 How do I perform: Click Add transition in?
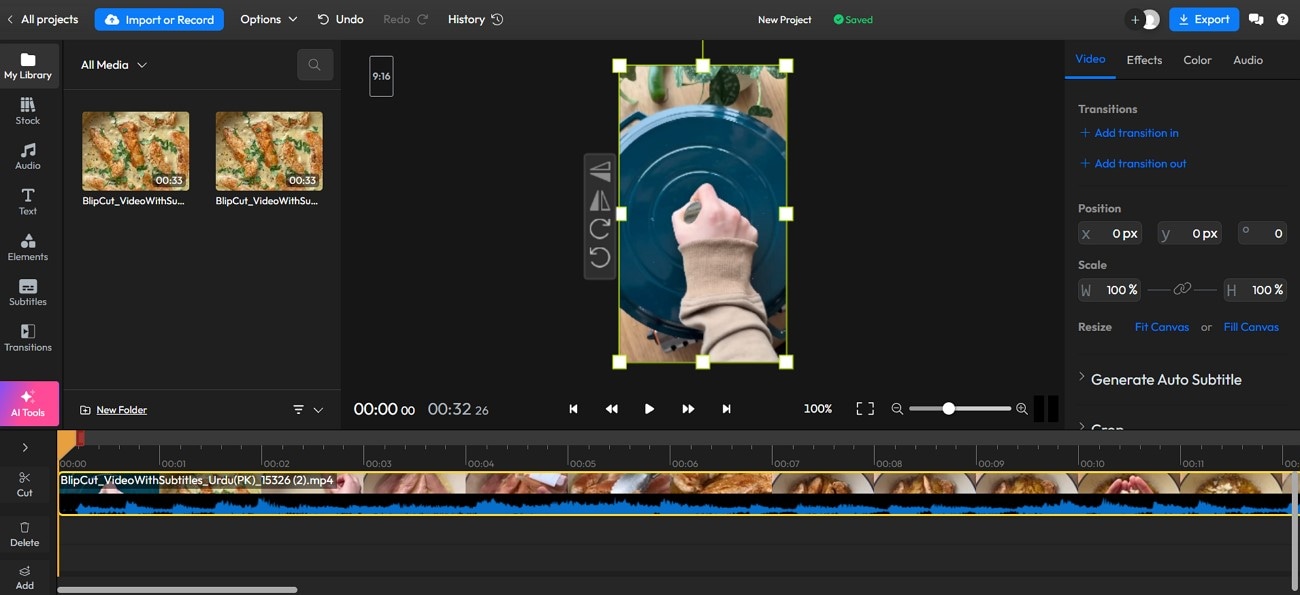[1129, 133]
